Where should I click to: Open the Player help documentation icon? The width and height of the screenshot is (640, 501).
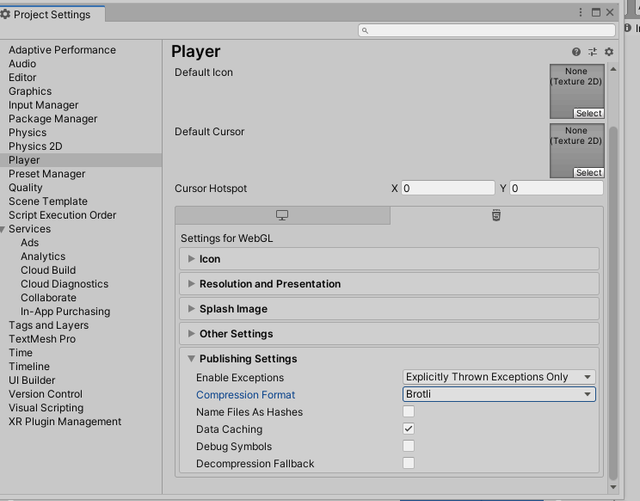[576, 51]
